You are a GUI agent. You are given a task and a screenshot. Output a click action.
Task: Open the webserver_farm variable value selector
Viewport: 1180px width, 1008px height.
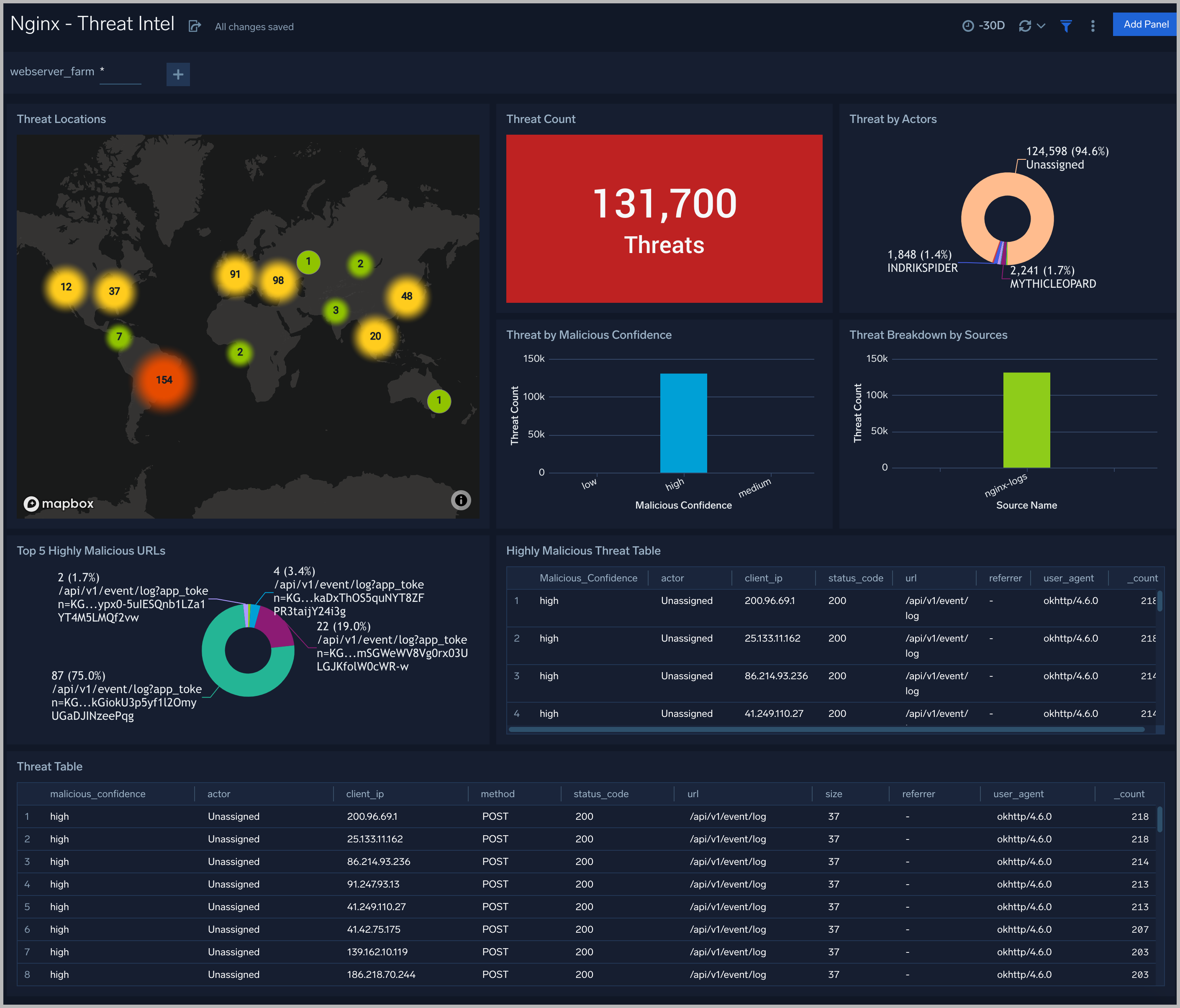[120, 72]
